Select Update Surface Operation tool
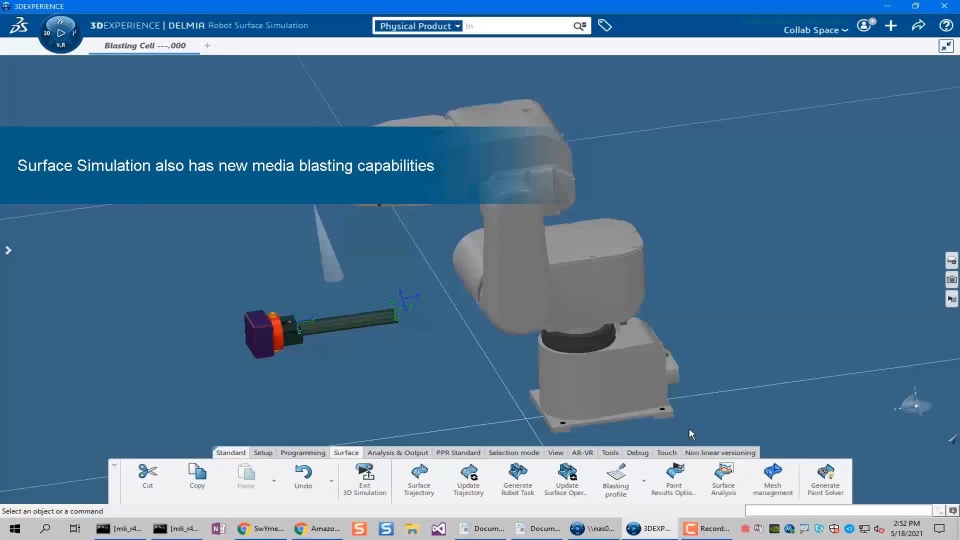960x540 pixels. [566, 479]
